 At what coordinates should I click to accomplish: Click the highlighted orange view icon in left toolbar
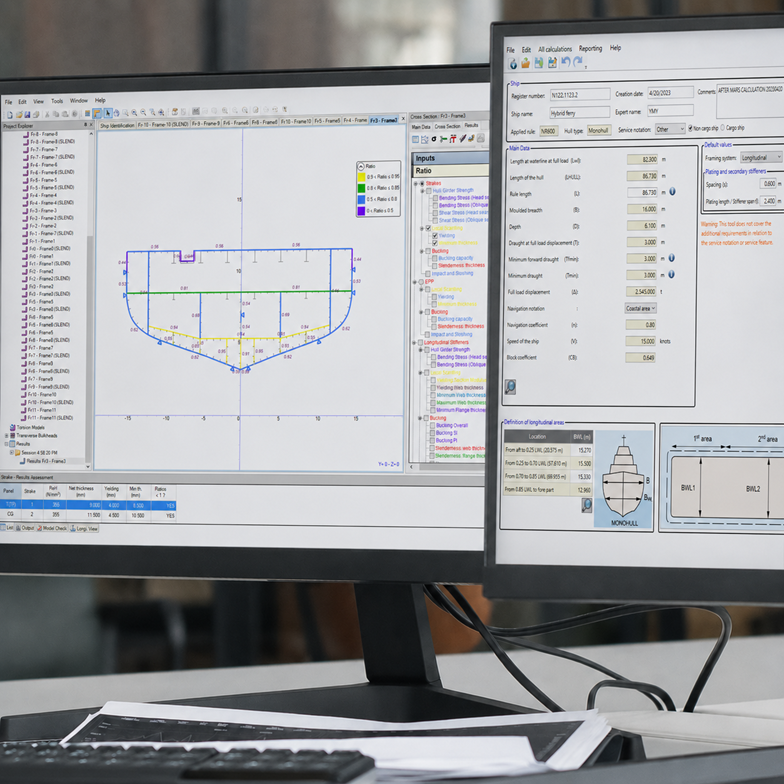click(x=97, y=114)
